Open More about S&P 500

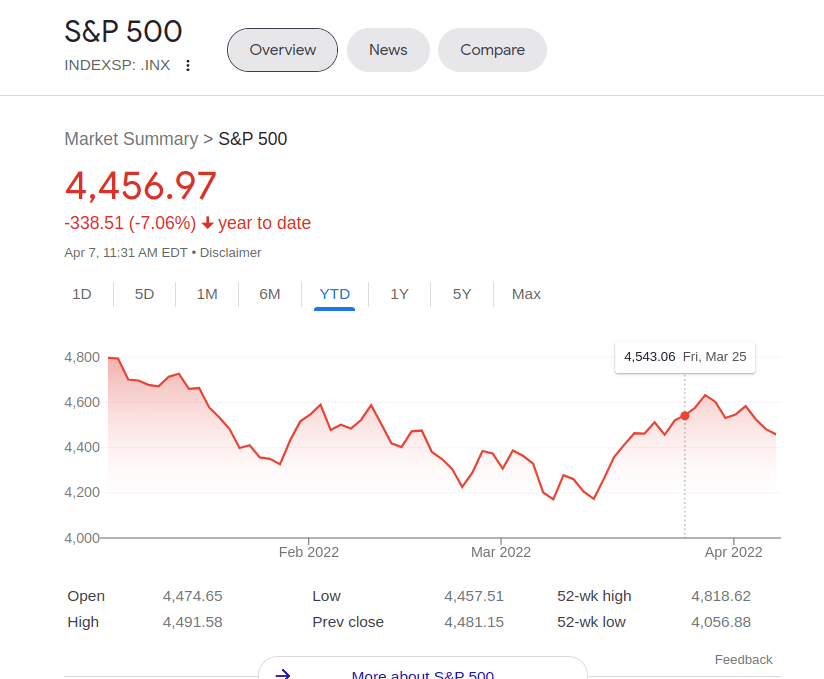pos(422,675)
